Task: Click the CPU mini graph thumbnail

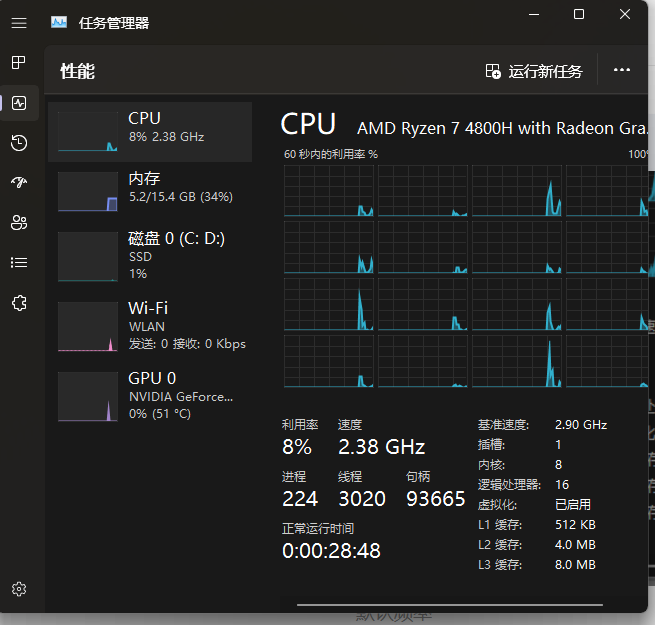Action: 88,132
